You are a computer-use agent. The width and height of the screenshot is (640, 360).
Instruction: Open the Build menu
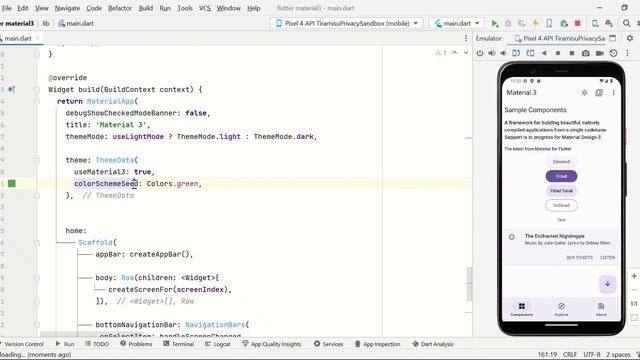coord(145,8)
